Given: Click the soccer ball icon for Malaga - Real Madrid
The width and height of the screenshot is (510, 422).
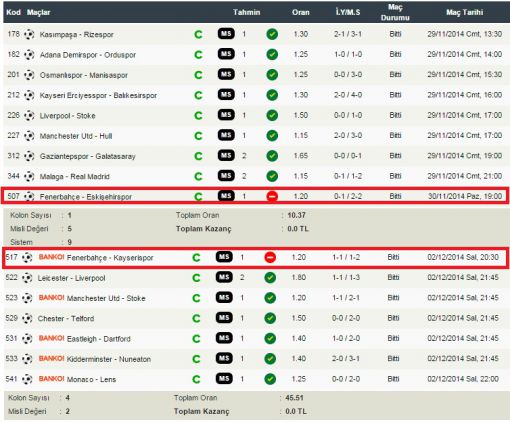Looking at the screenshot, I should tap(29, 176).
